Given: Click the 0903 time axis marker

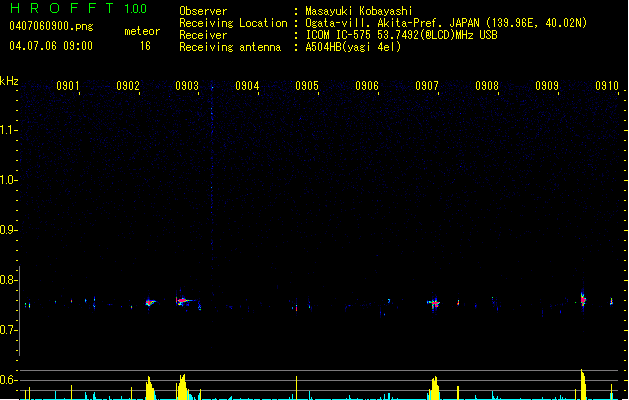Looking at the screenshot, I should (x=187, y=86).
